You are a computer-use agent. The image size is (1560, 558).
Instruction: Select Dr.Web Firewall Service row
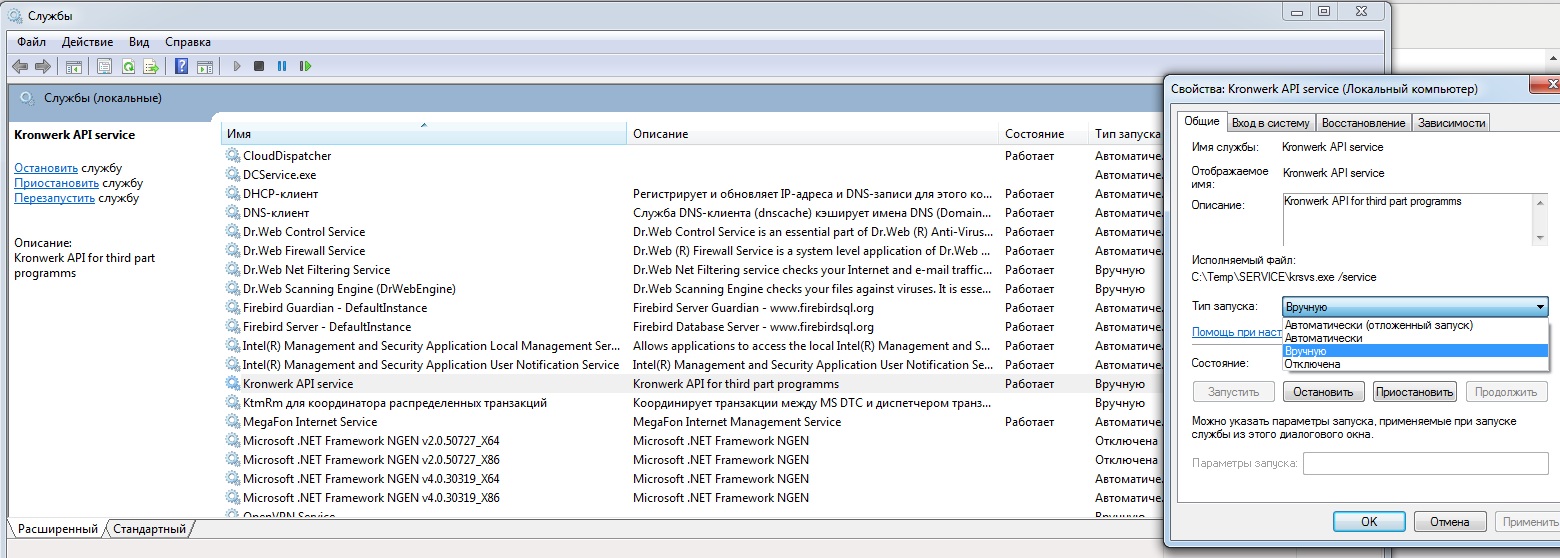692,251
